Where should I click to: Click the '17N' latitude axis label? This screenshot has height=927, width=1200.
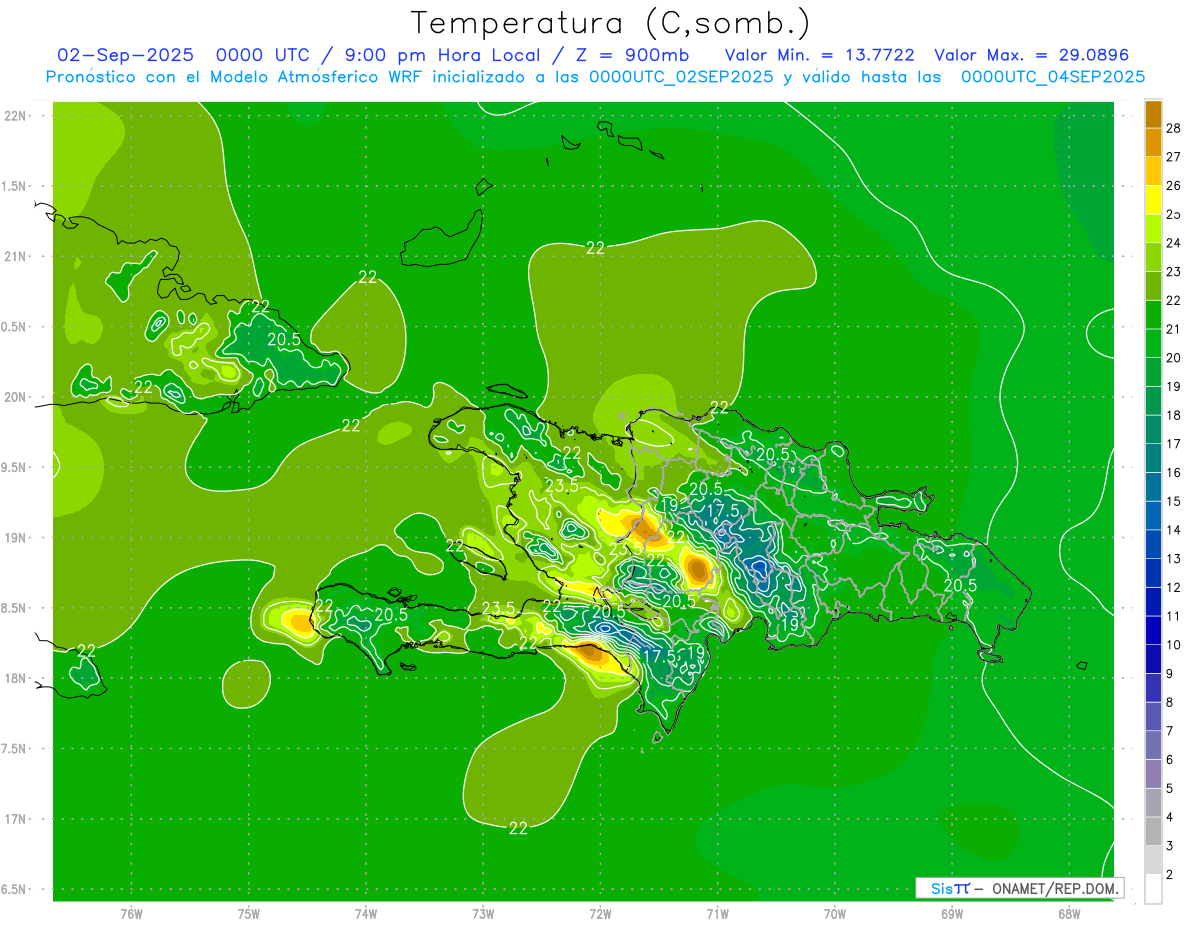click(16, 819)
